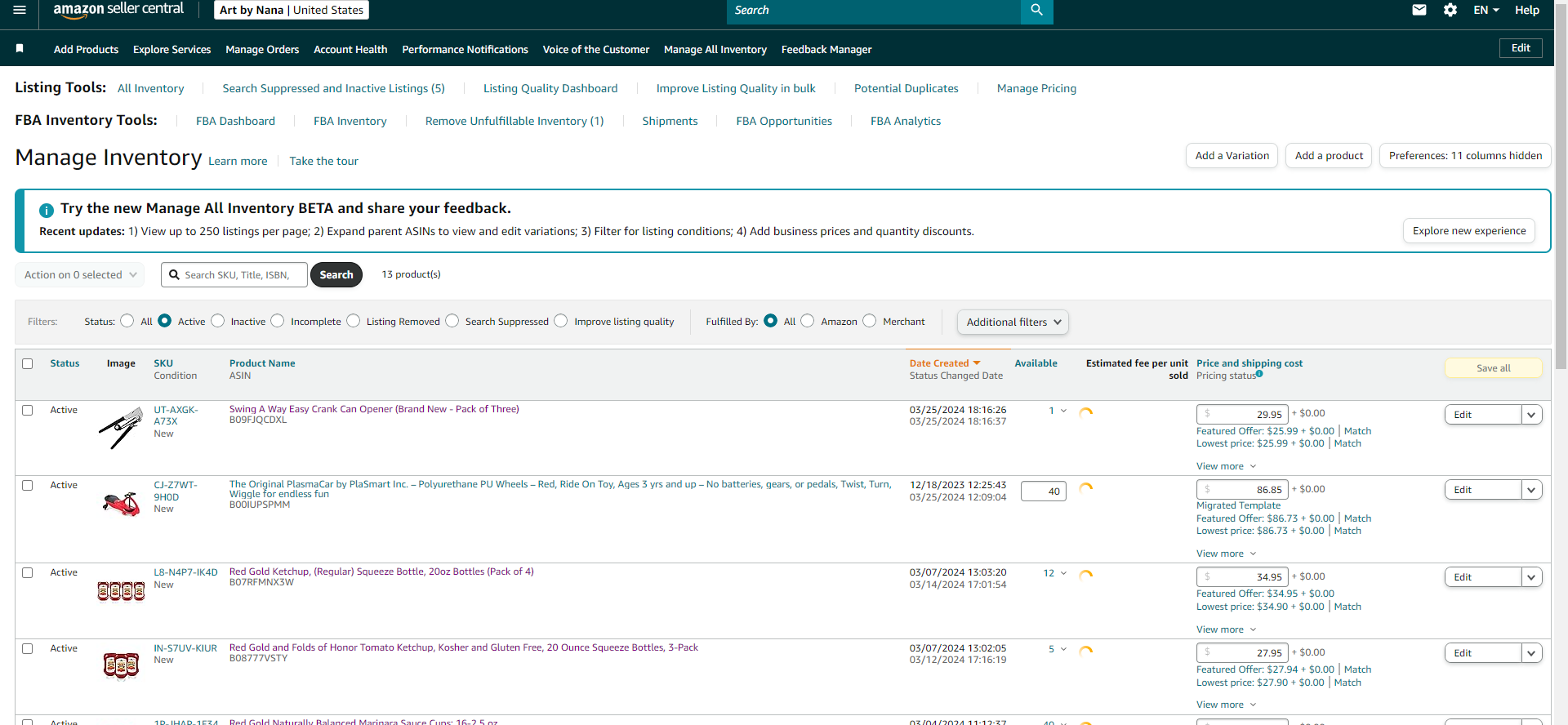Open the Red Gold Ketchup 4-pack thumbnail
1568x725 pixels.
click(121, 590)
